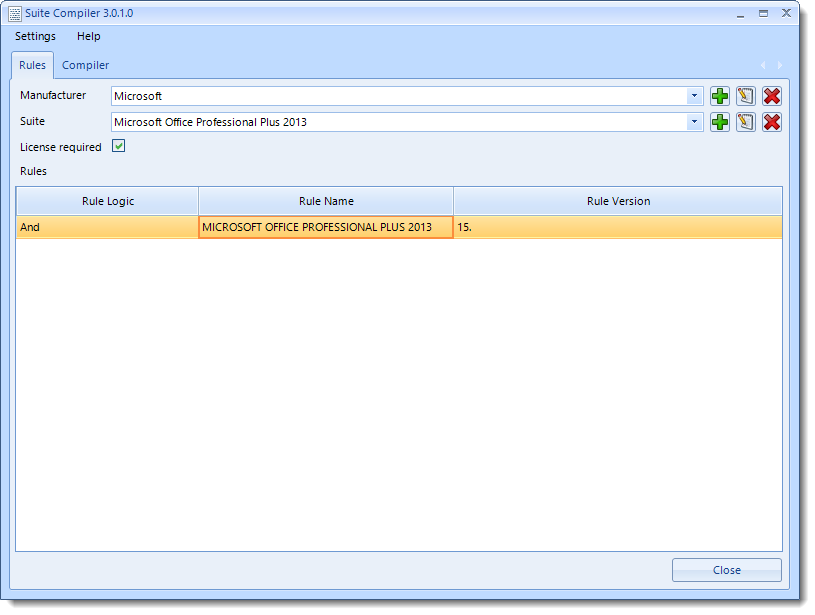Delete manufacturer with red X icon
The image size is (815, 615).
772,96
